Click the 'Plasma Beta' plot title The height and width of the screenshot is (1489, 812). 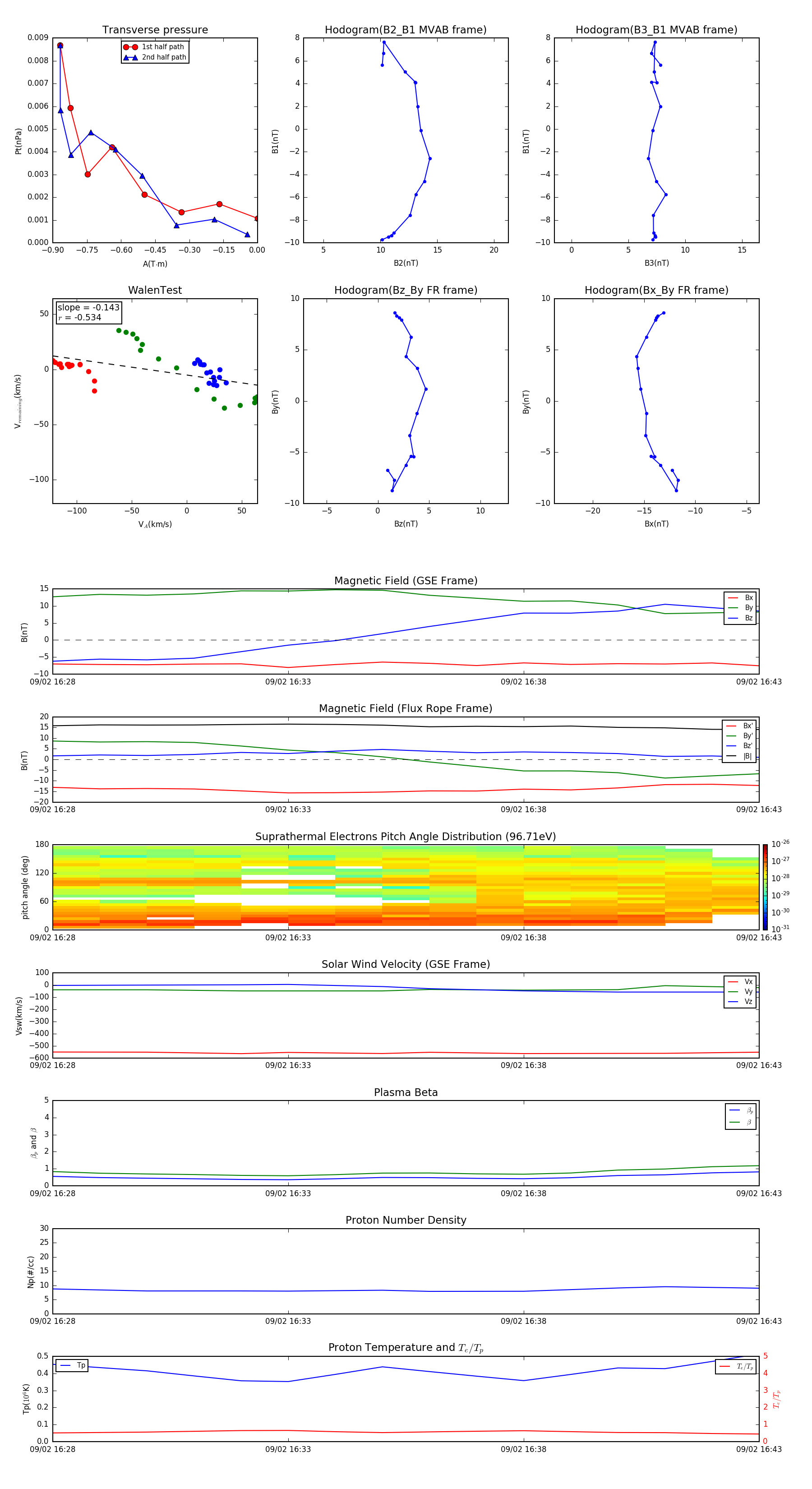[x=406, y=1092]
